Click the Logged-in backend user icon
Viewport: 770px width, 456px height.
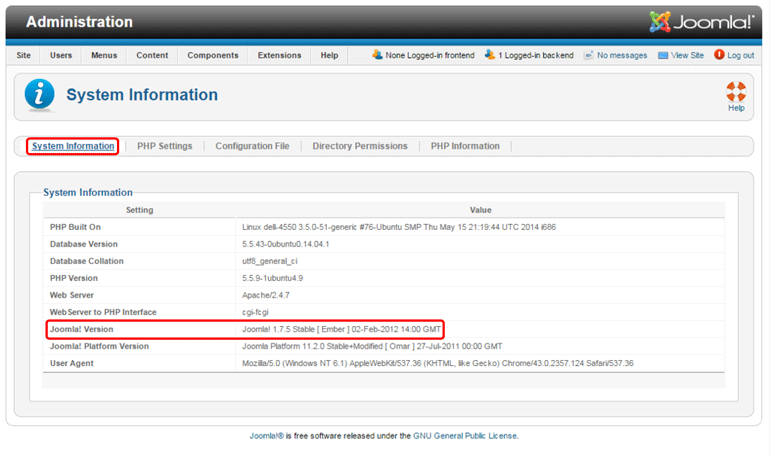(x=489, y=56)
